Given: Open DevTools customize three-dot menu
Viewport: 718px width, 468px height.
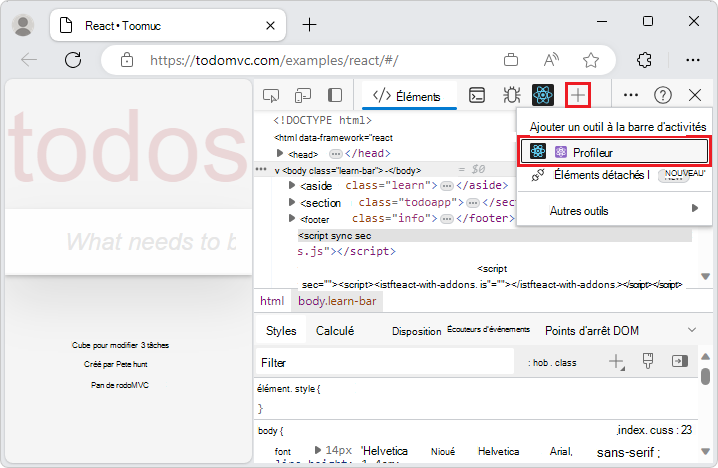Looking at the screenshot, I should tap(631, 95).
